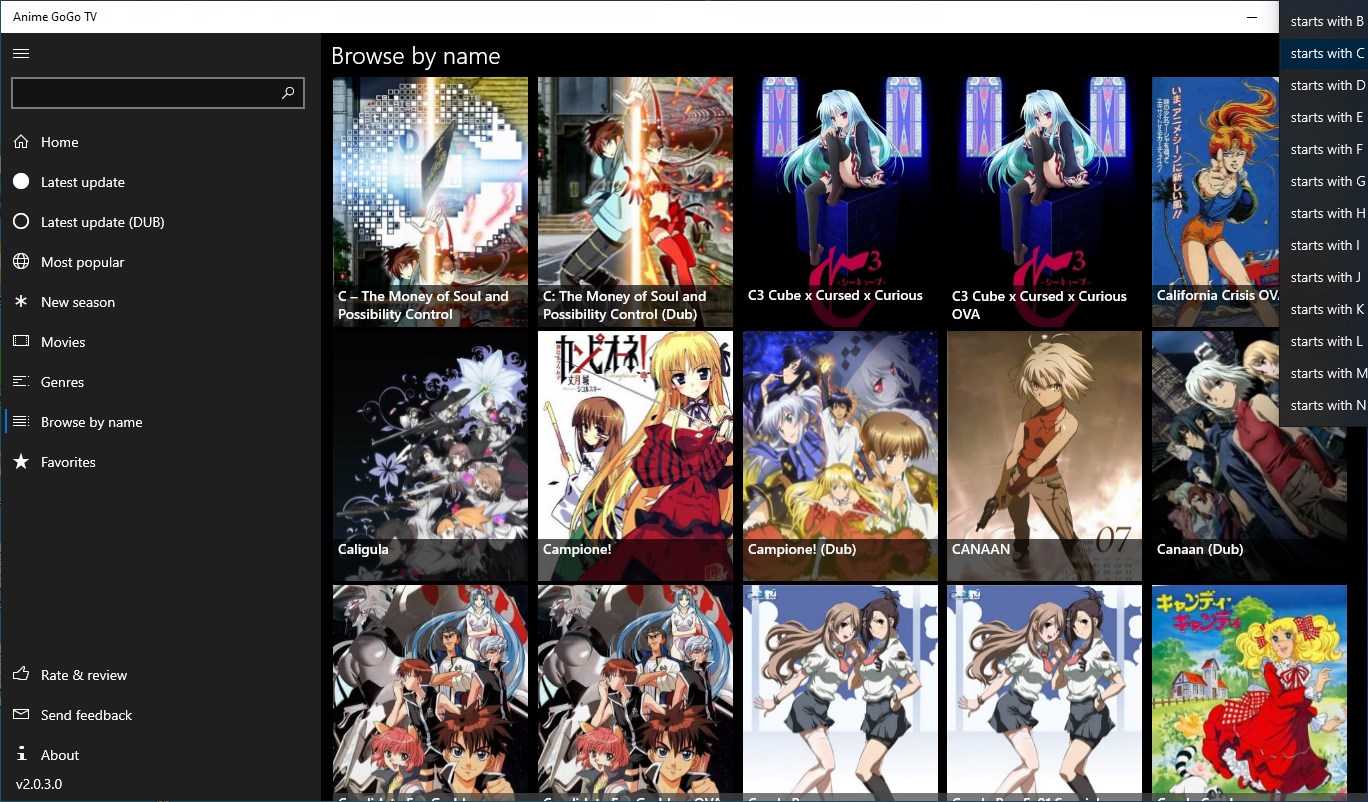Viewport: 1368px width, 802px height.
Task: Open California Crisis OVA poster
Action: [1215, 202]
